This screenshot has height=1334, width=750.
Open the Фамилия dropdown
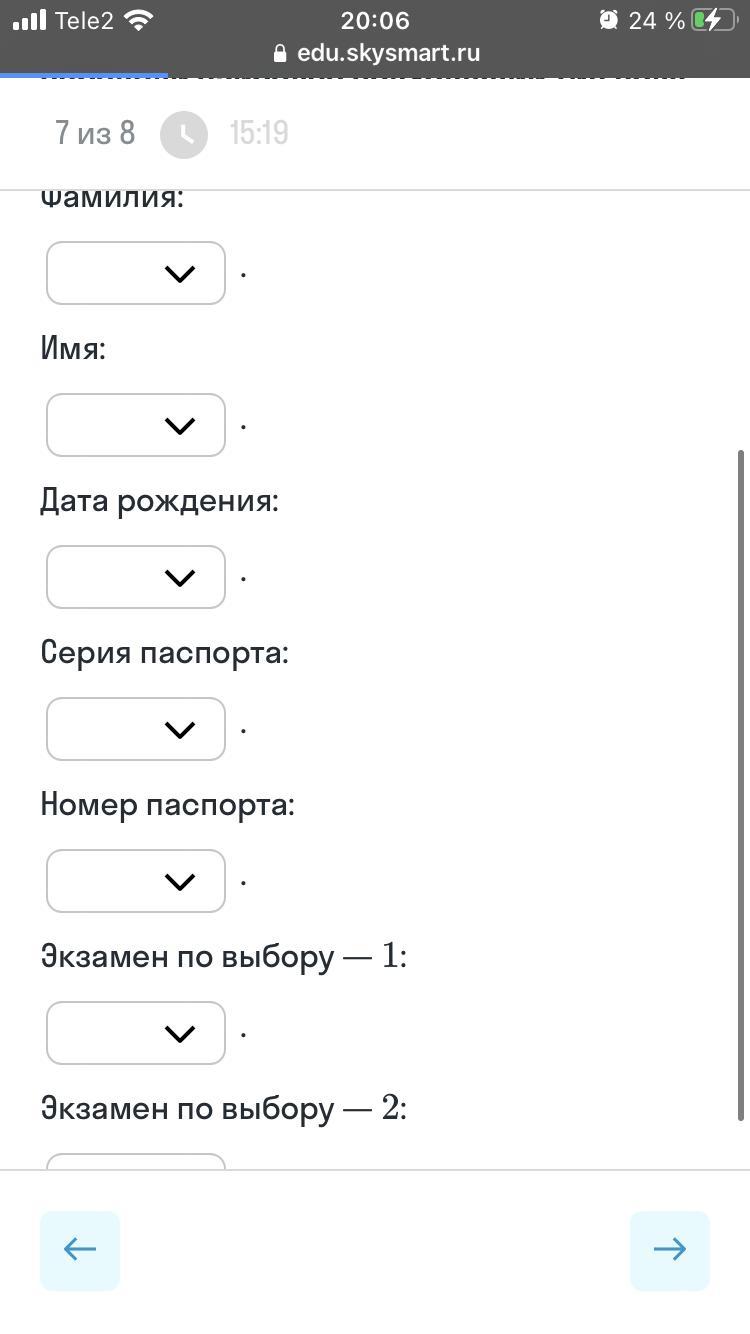click(x=136, y=273)
